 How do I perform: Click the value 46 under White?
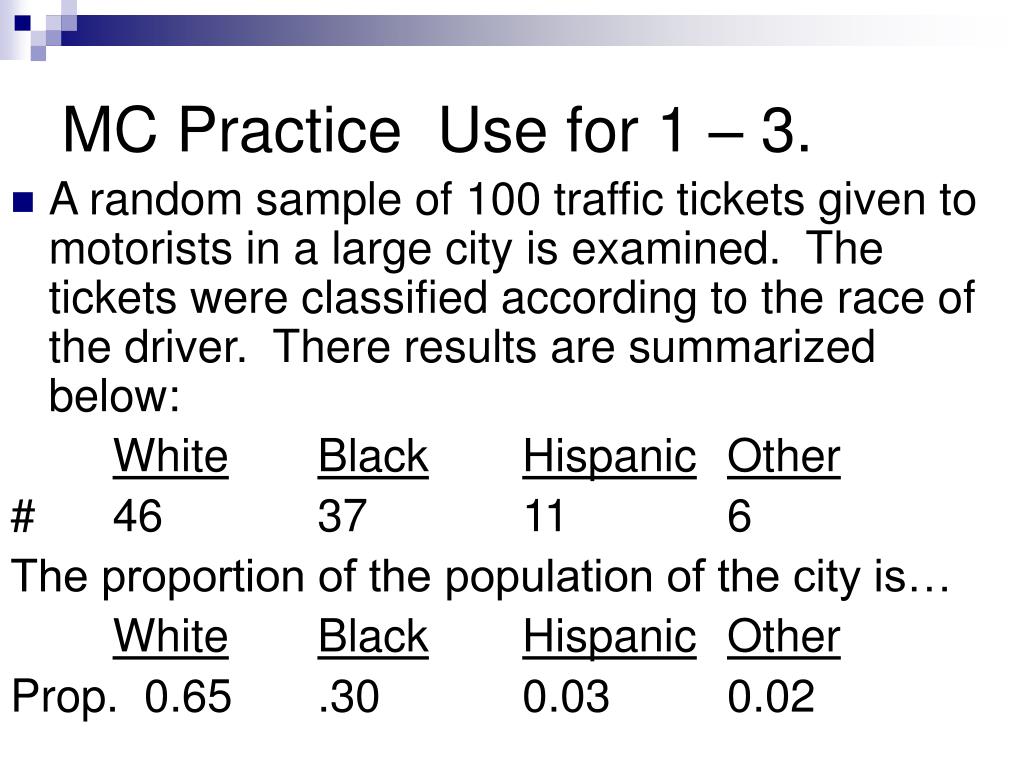pyautogui.click(x=137, y=516)
